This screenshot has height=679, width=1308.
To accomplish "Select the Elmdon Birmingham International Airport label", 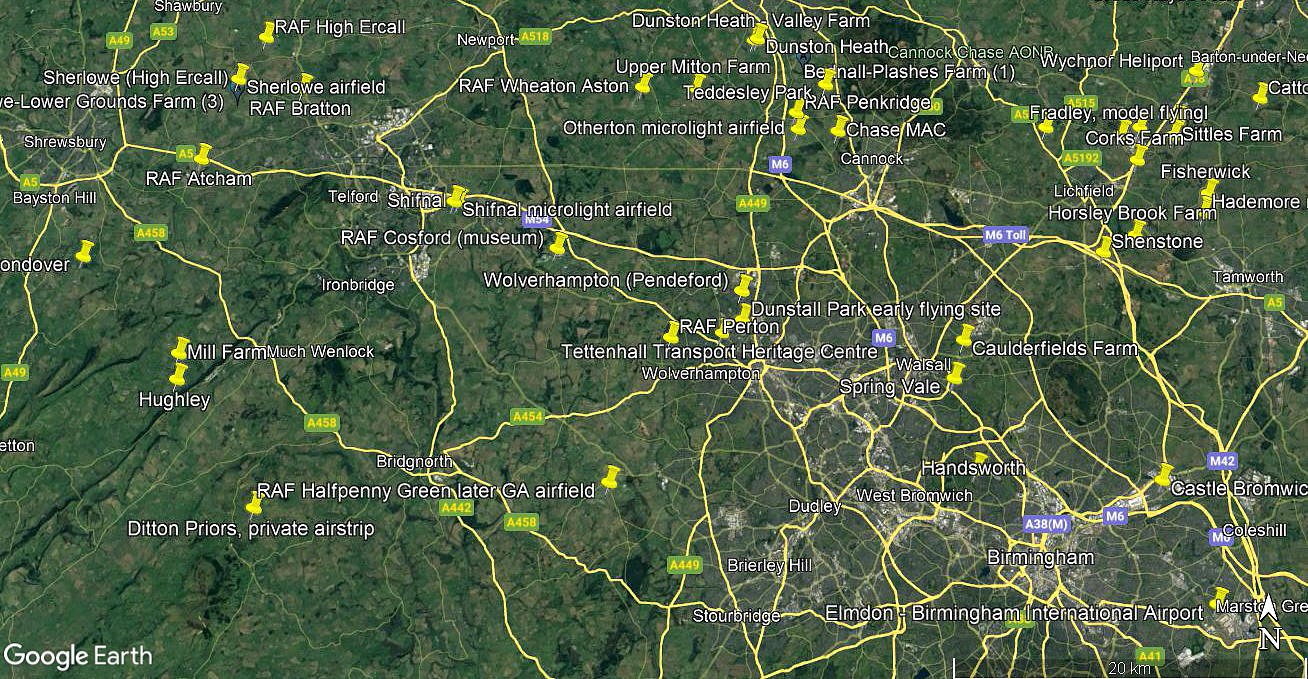I will click(x=1014, y=613).
